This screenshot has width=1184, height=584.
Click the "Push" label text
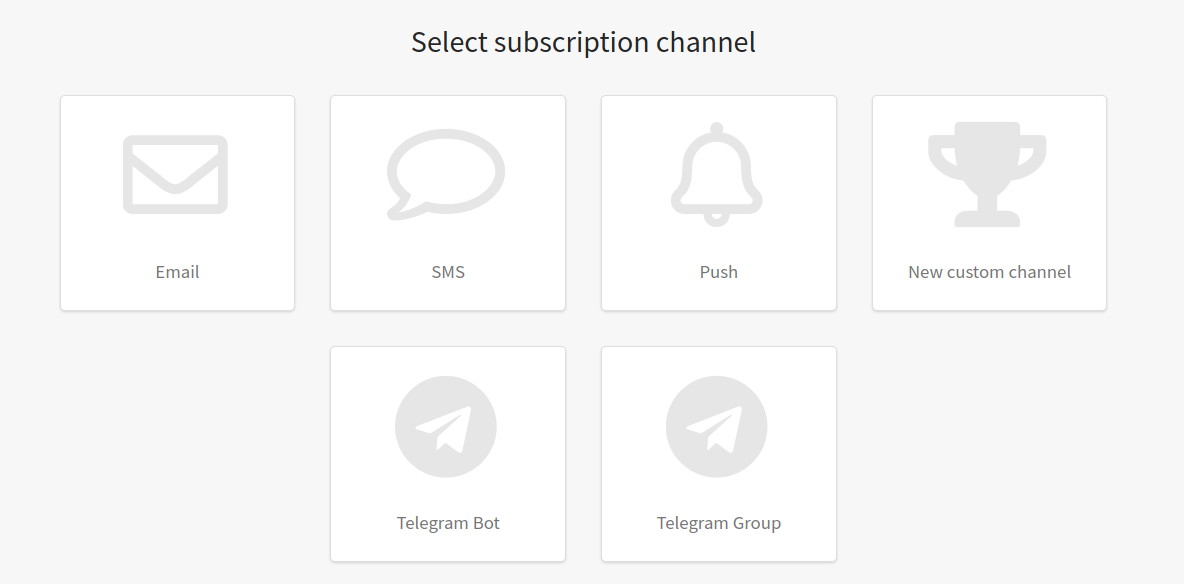point(719,272)
